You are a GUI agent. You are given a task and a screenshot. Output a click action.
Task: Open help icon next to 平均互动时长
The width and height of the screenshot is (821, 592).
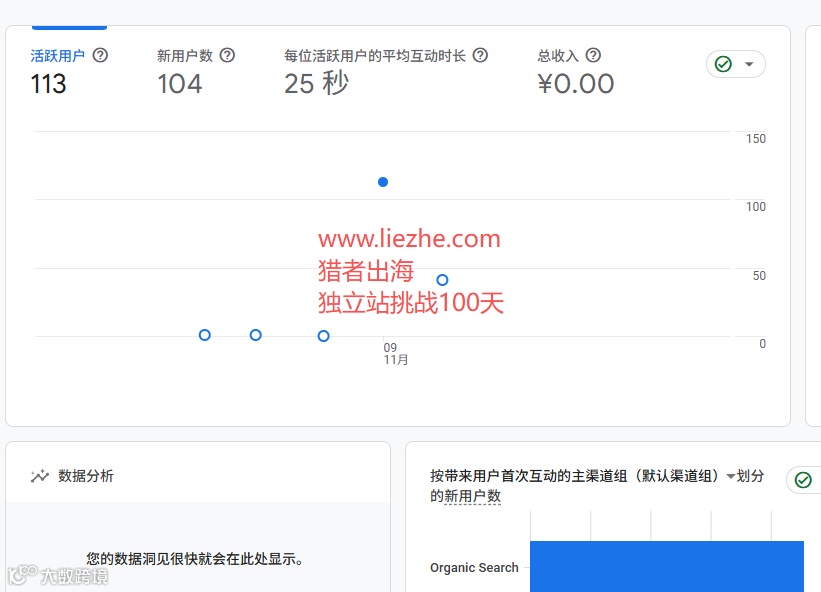coord(480,55)
